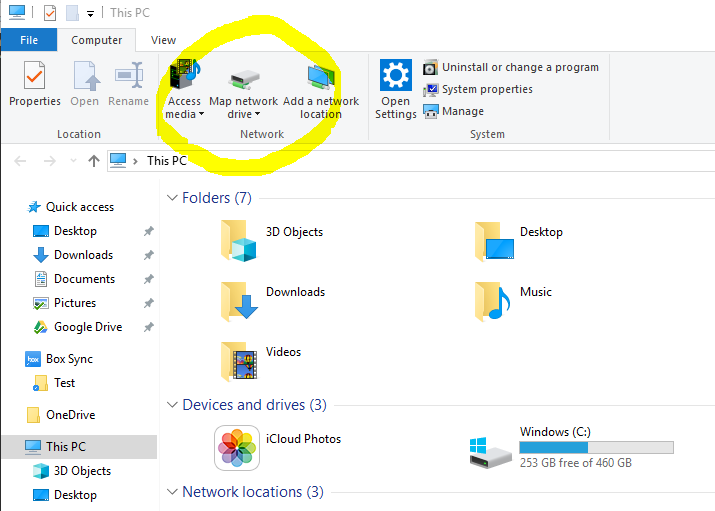Open the iCloud Photos device icon
715x511 pixels.
[237, 447]
